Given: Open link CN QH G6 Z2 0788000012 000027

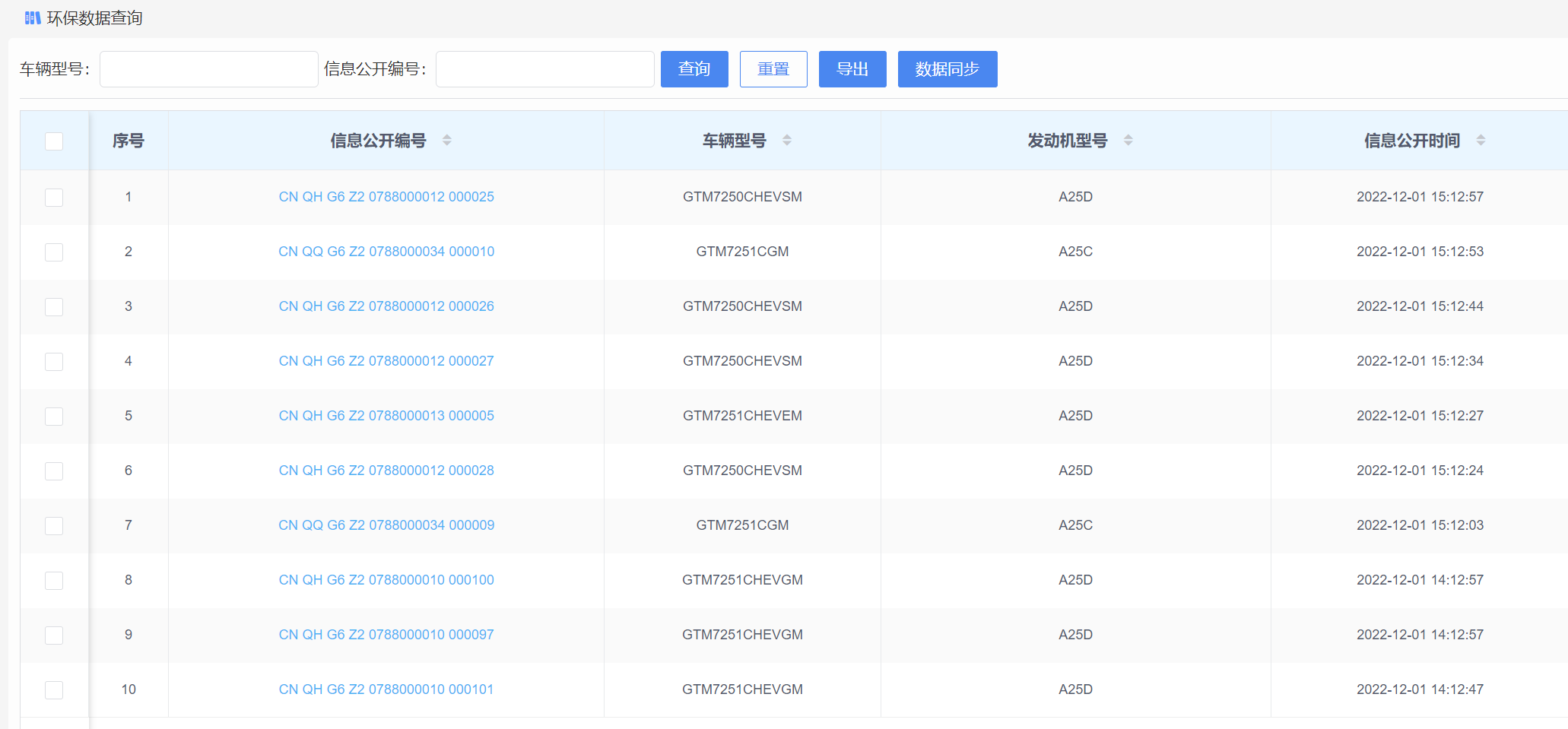Looking at the screenshot, I should point(386,361).
